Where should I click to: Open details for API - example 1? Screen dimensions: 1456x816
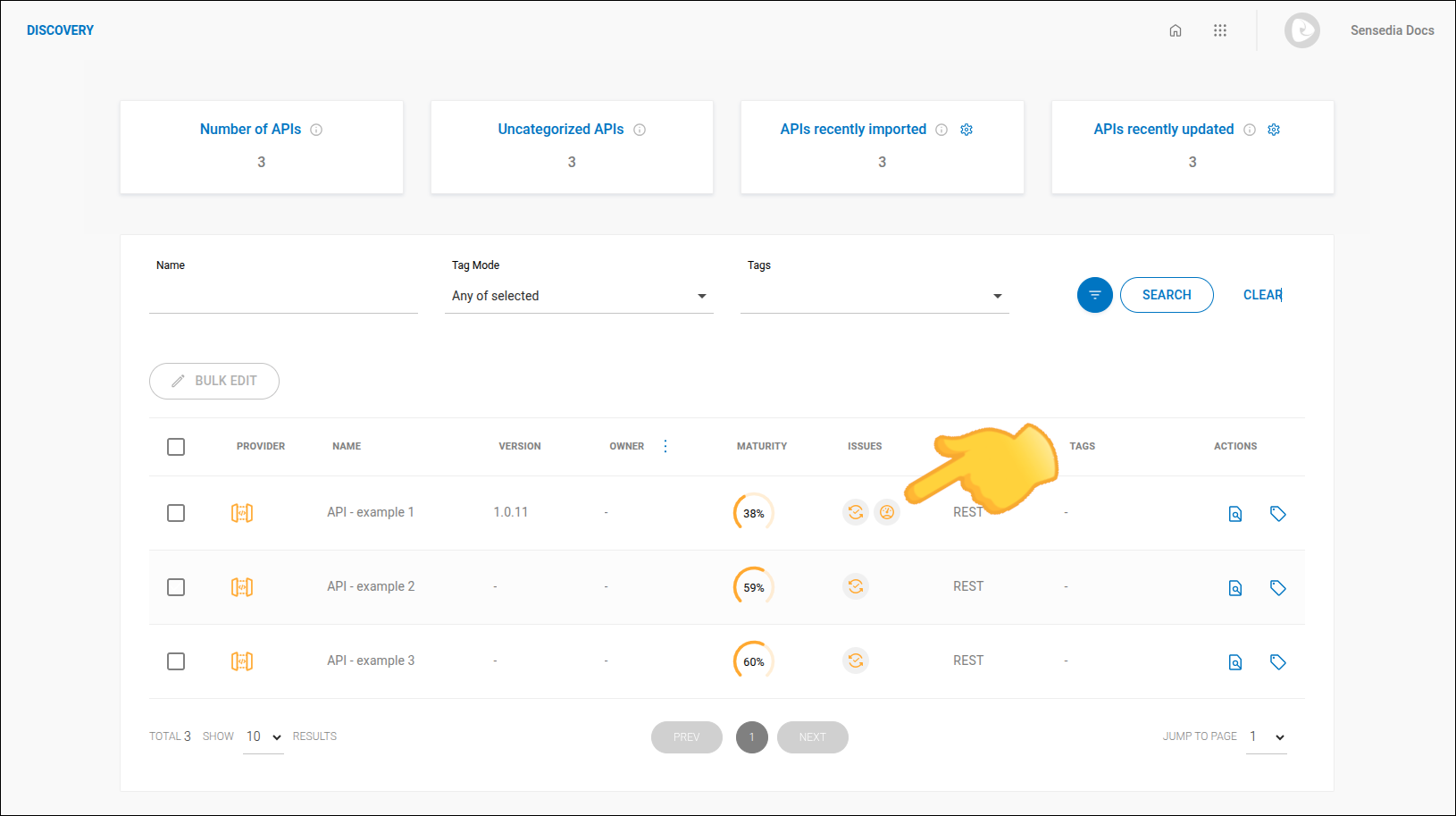[x=1234, y=513]
